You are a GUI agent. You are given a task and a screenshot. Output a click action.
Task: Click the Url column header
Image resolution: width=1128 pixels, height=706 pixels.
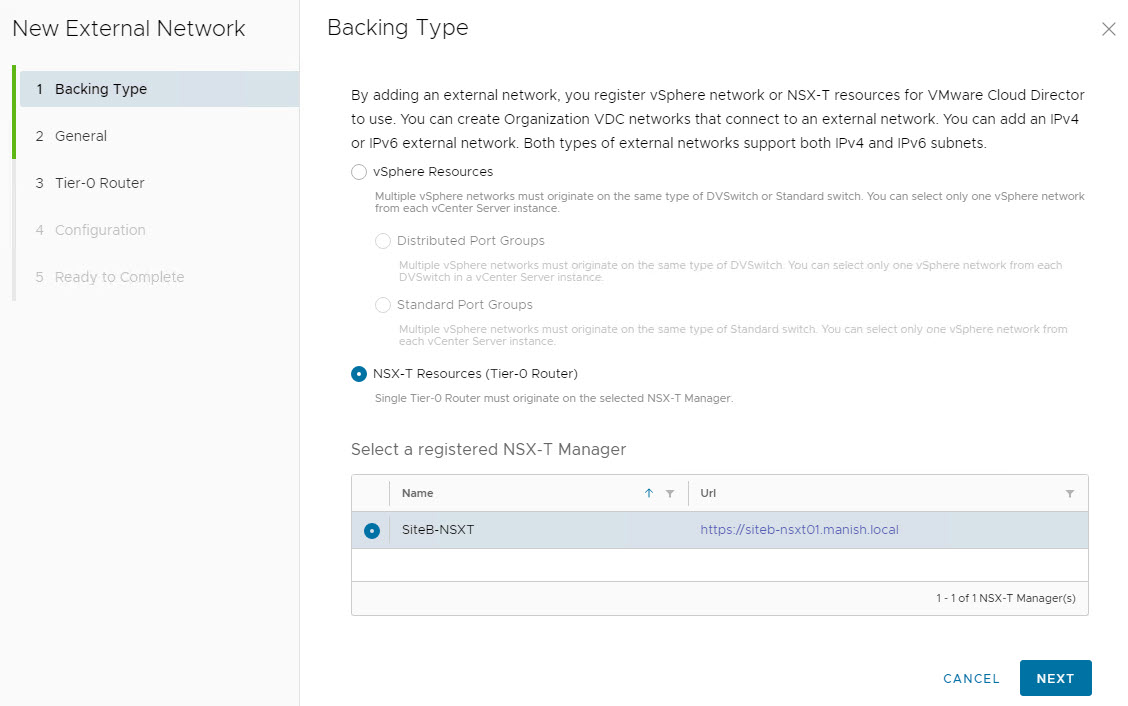click(708, 494)
